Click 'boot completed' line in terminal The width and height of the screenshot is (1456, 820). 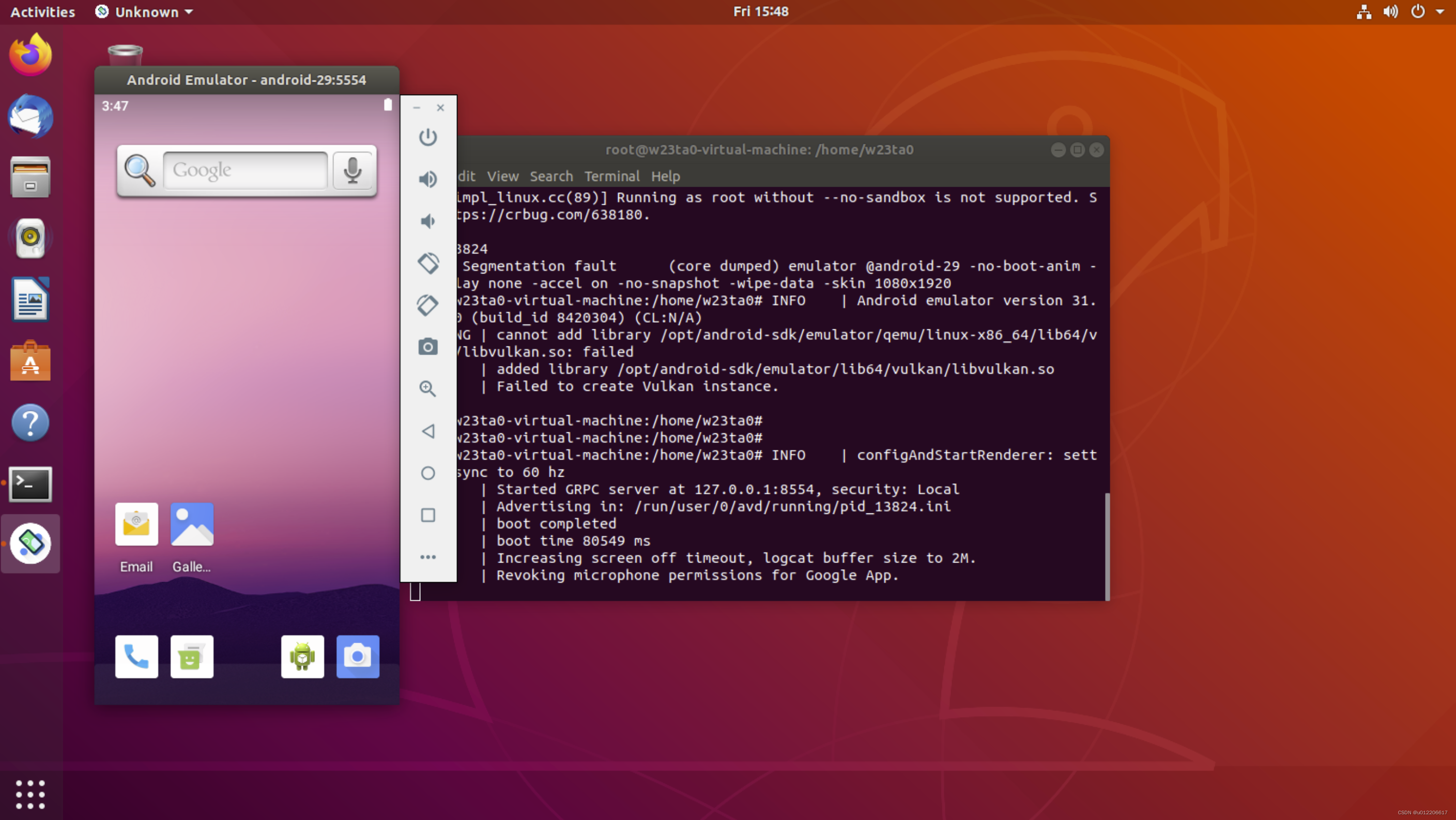pyautogui.click(x=556, y=524)
